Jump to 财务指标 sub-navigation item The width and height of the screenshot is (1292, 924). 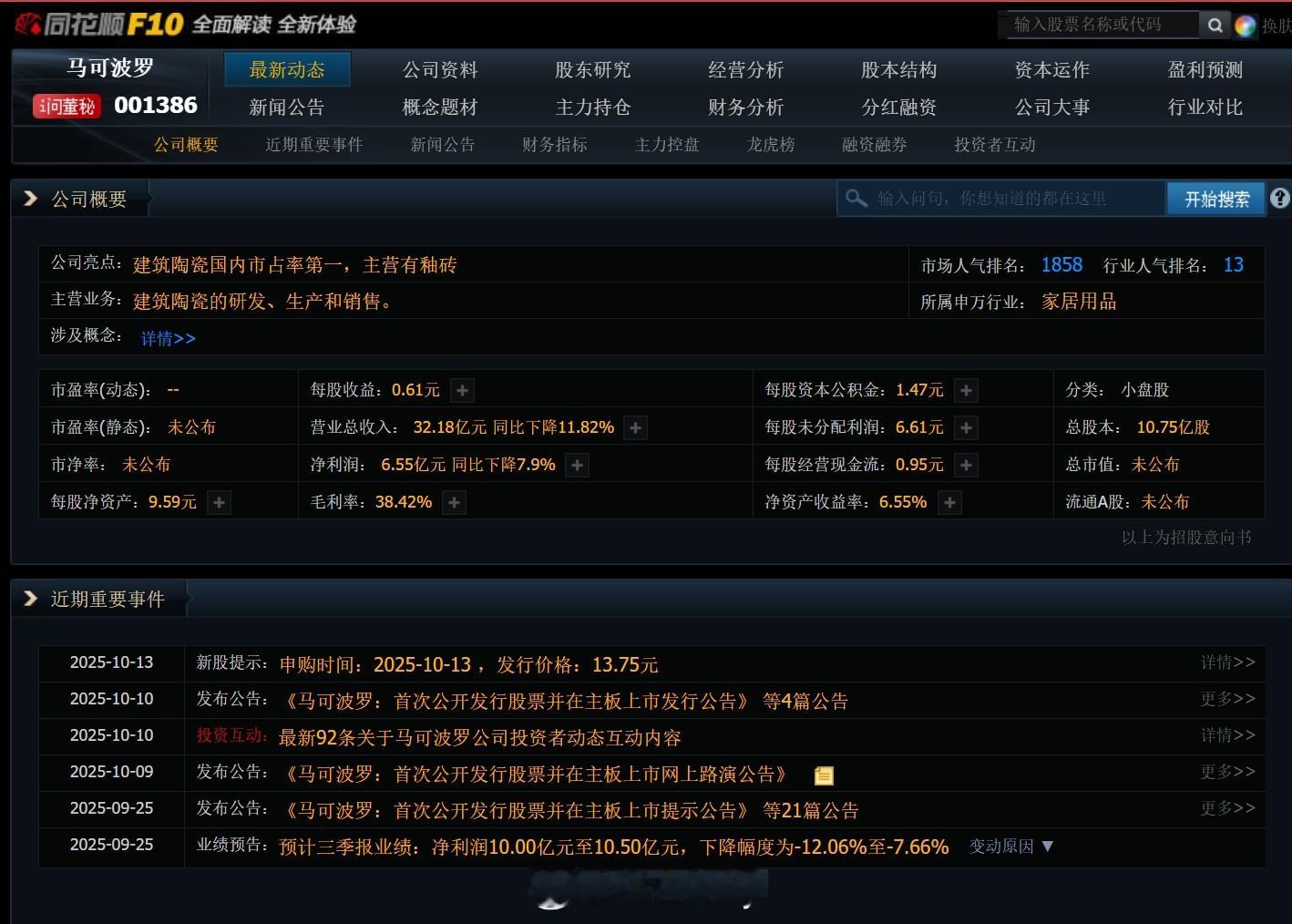tap(555, 145)
